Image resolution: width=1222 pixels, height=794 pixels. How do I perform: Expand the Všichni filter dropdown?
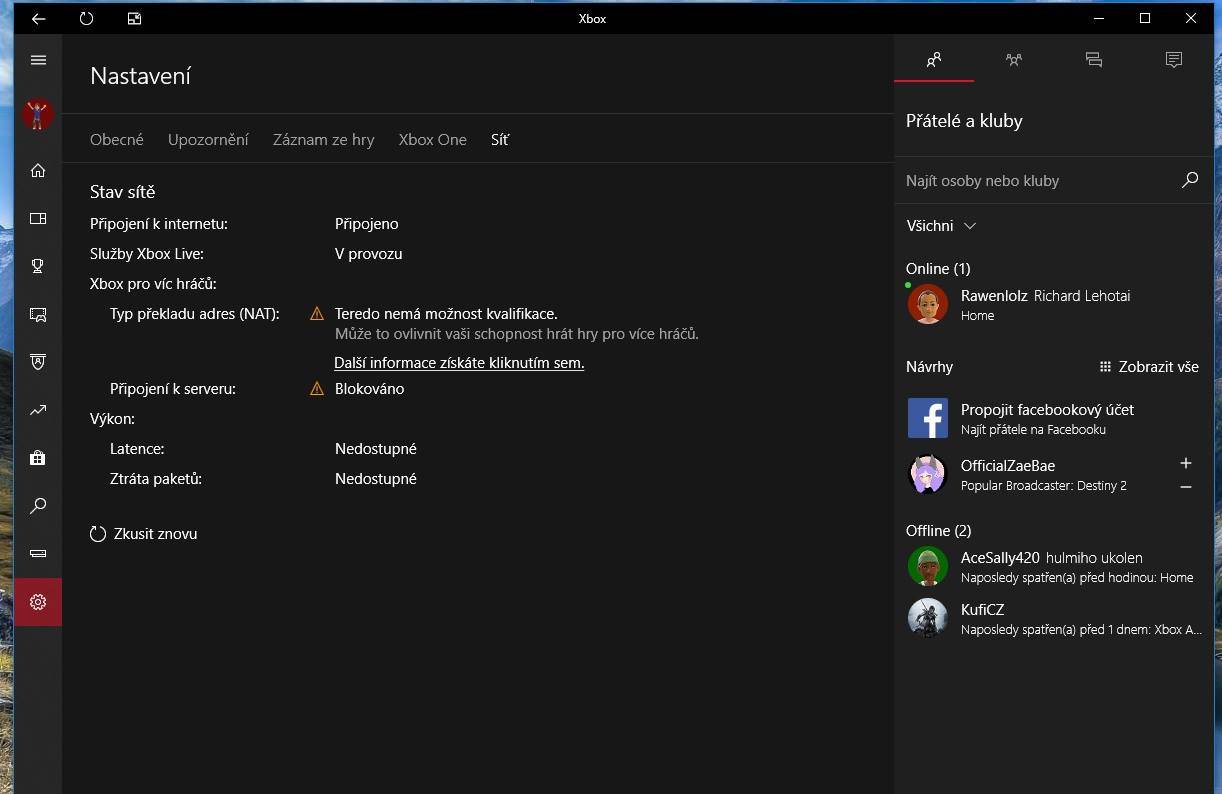941,225
